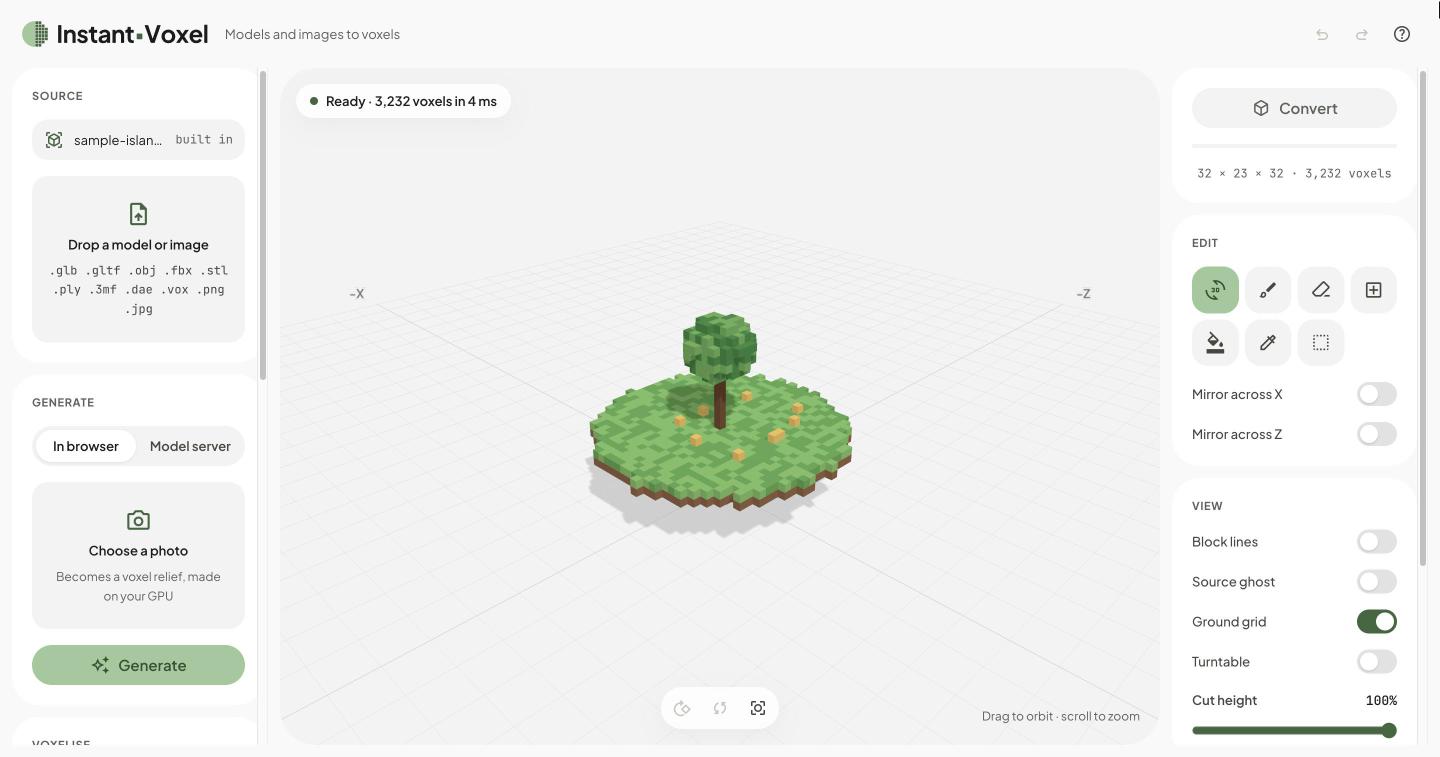The width and height of the screenshot is (1440, 757).
Task: Disable the Ground grid
Action: point(1377,622)
